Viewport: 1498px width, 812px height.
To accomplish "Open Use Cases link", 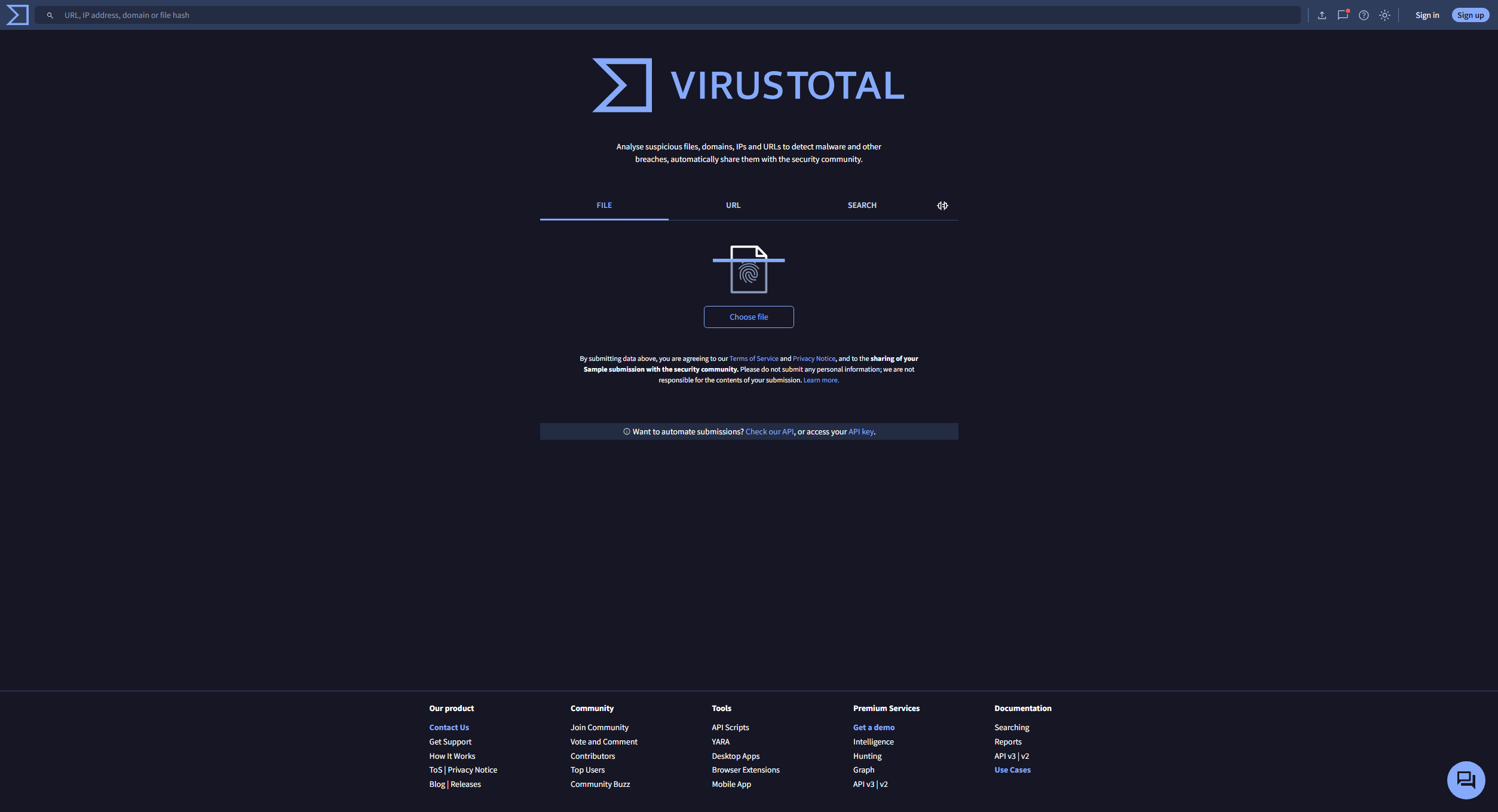I will (x=1012, y=770).
